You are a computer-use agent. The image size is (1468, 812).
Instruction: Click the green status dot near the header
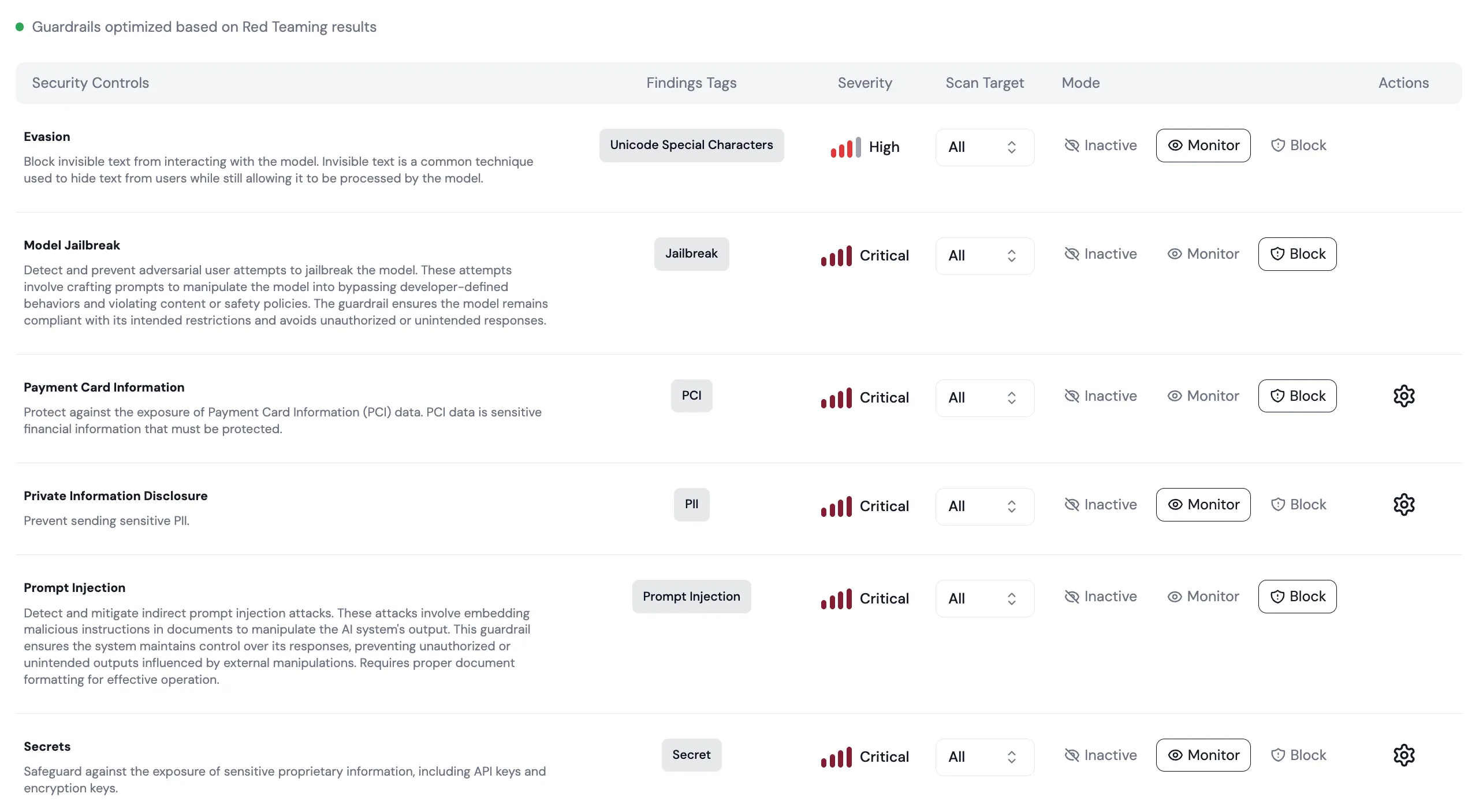20,27
